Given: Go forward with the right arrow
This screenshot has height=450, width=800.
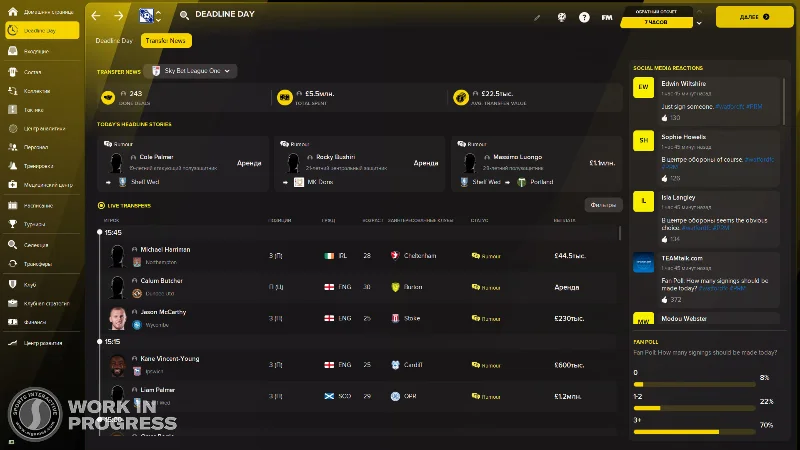Looking at the screenshot, I should pyautogui.click(x=118, y=16).
